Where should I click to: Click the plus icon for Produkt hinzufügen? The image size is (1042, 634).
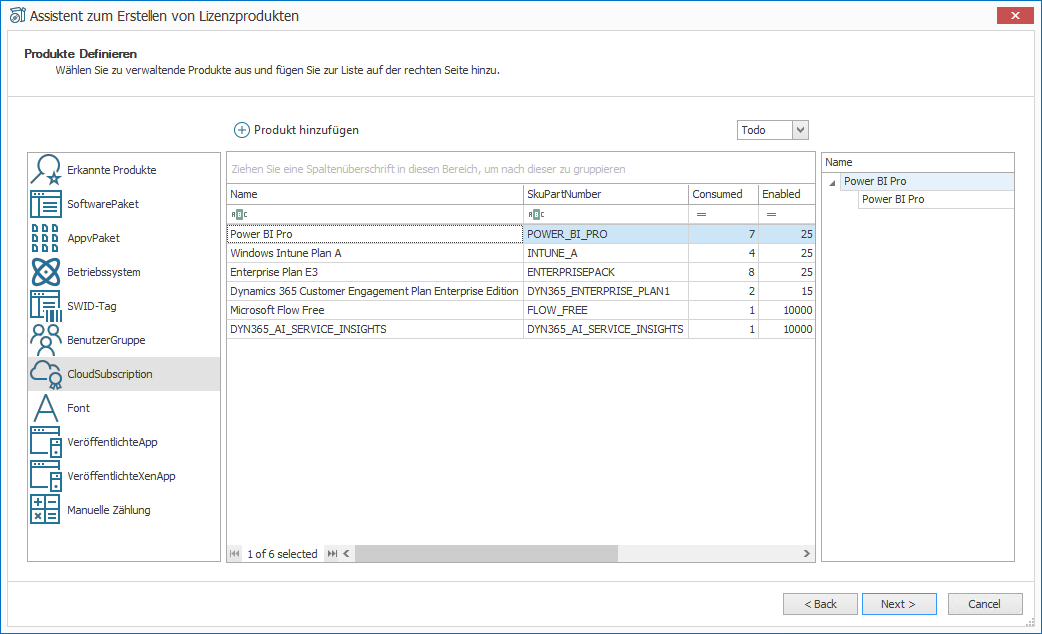[x=241, y=130]
